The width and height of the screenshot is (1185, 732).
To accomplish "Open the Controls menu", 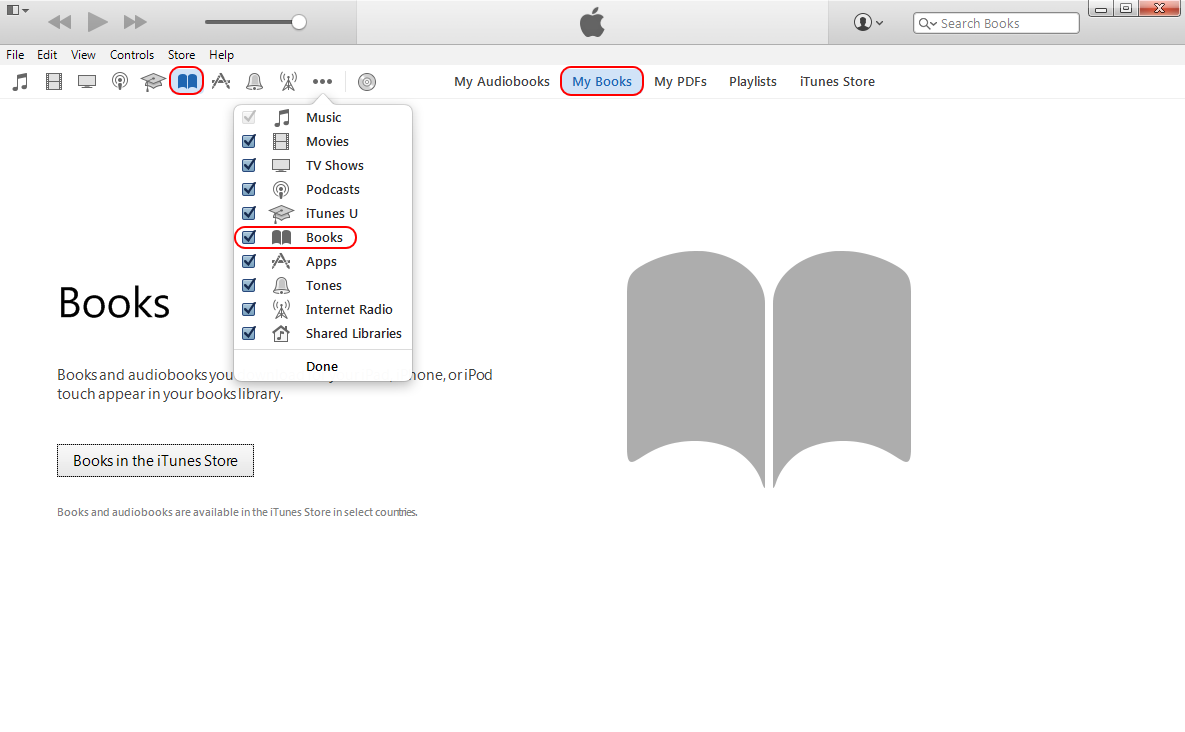I will [x=131, y=54].
